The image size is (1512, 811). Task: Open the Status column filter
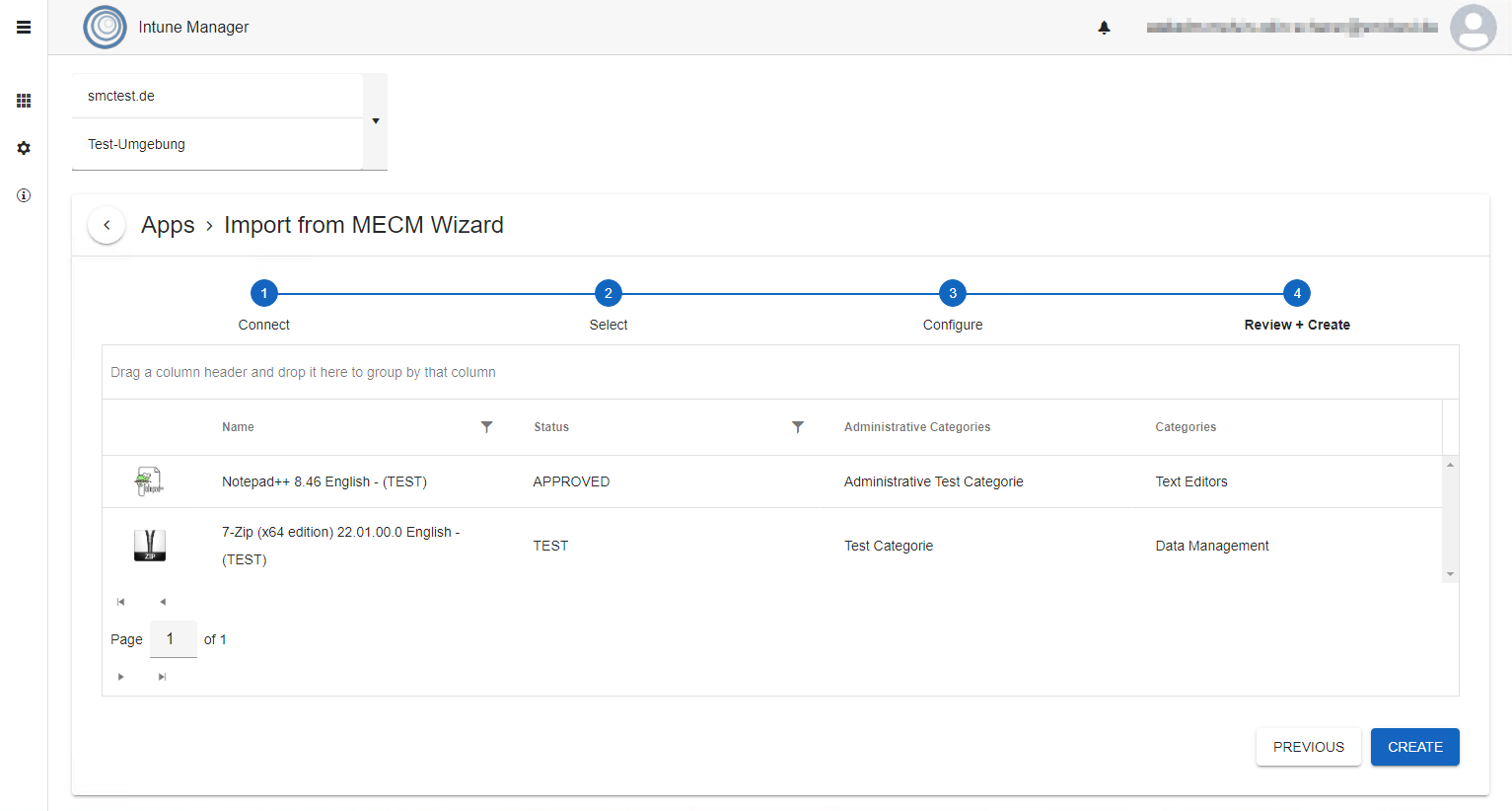tap(798, 427)
